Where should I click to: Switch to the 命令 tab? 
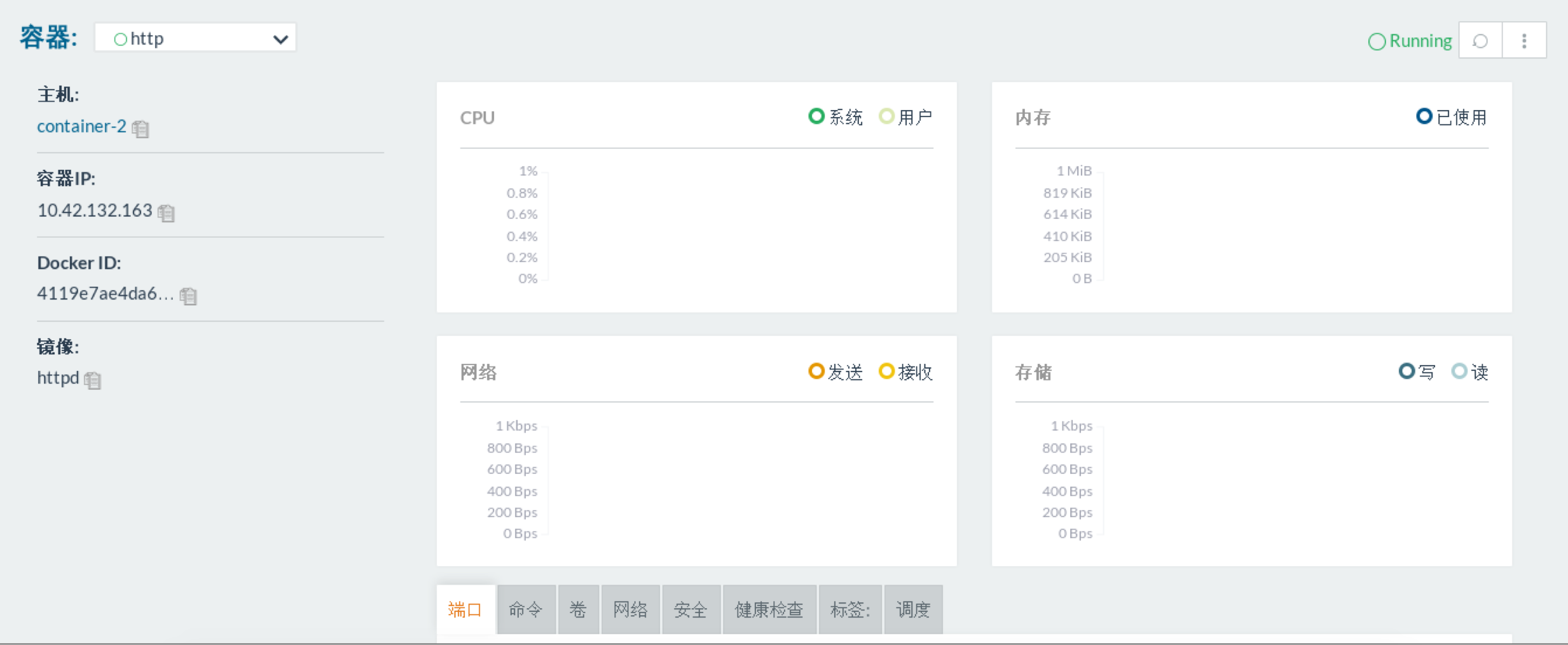coord(526,609)
